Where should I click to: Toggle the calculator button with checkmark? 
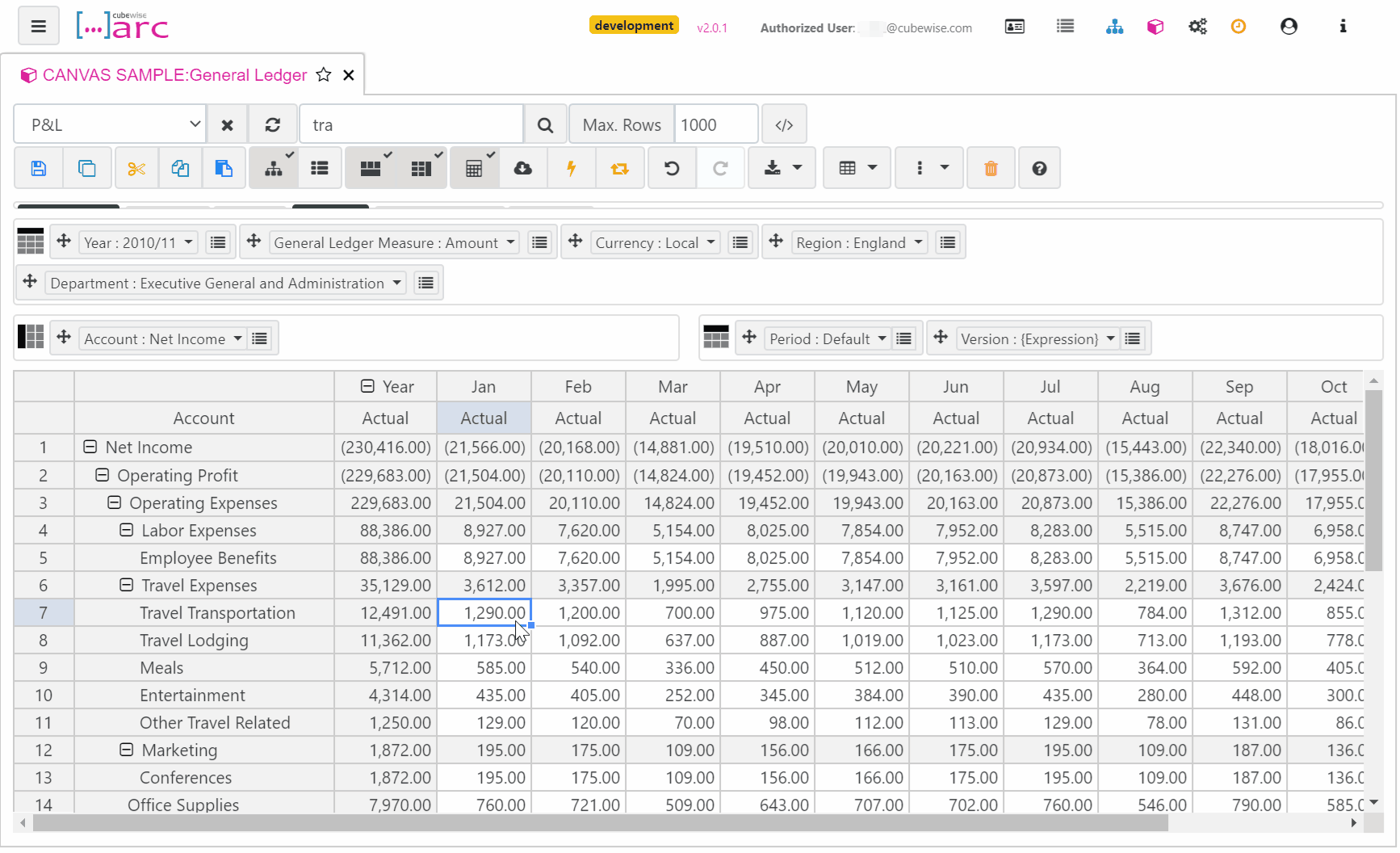(x=475, y=168)
